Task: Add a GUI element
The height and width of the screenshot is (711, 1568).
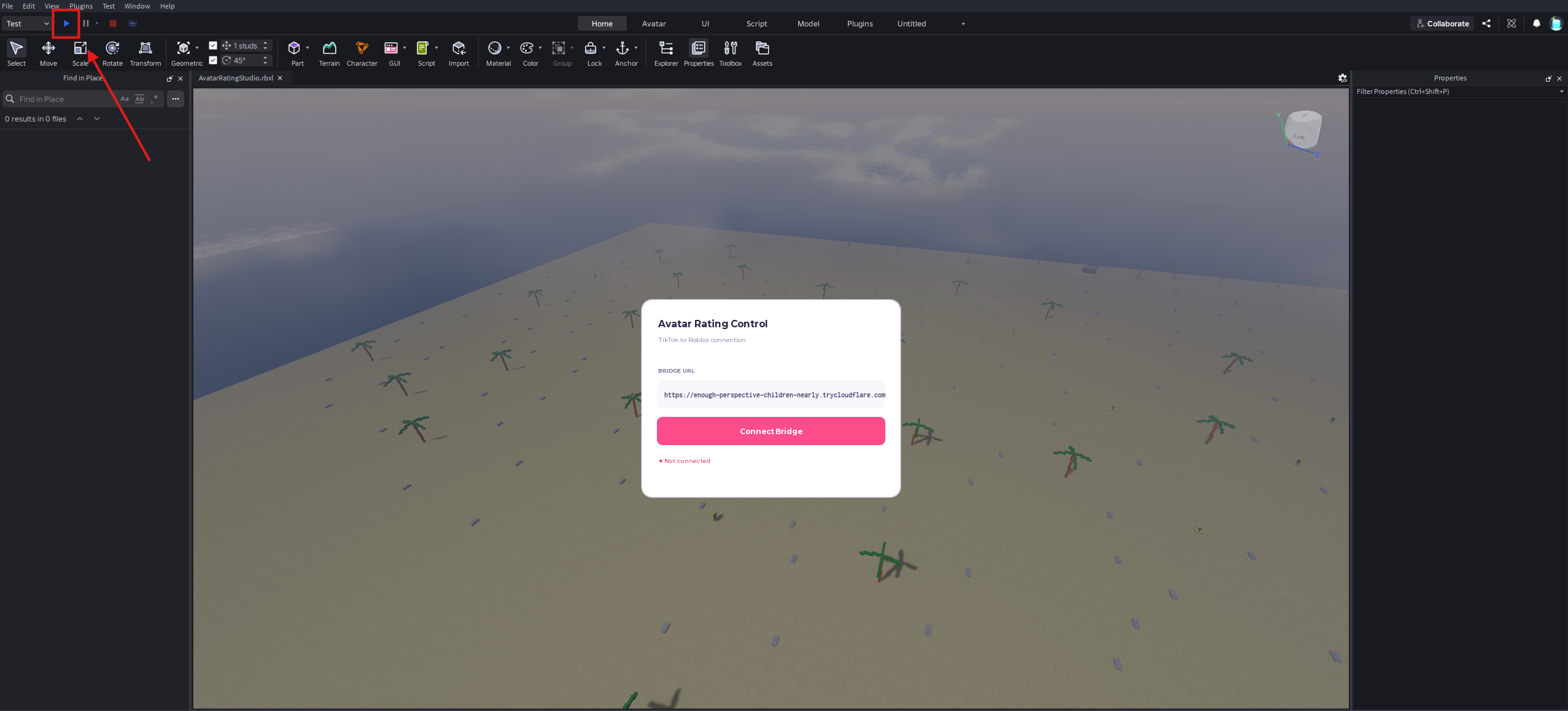Action: pos(391,53)
